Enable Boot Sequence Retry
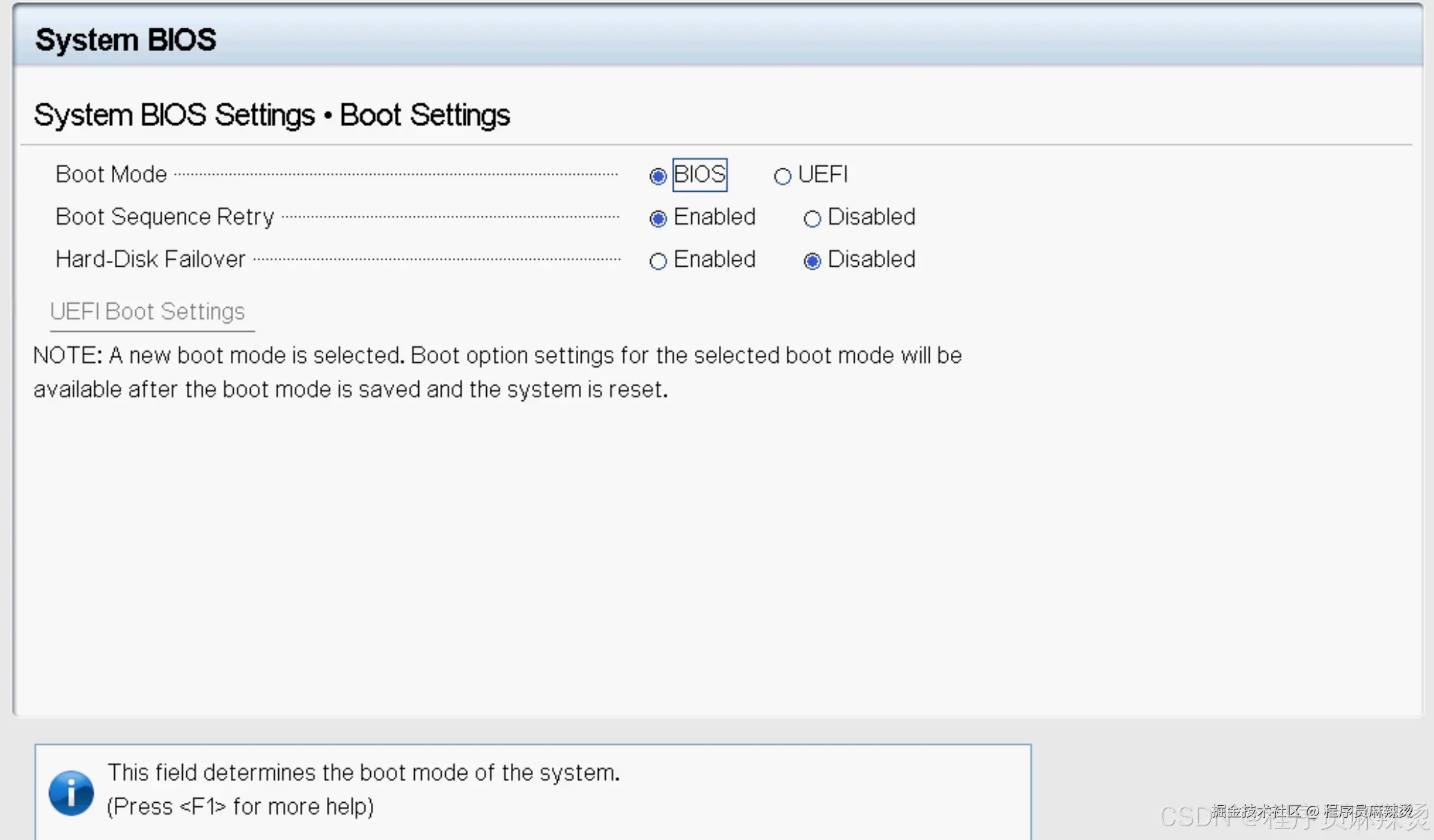The height and width of the screenshot is (840, 1434). click(x=658, y=219)
